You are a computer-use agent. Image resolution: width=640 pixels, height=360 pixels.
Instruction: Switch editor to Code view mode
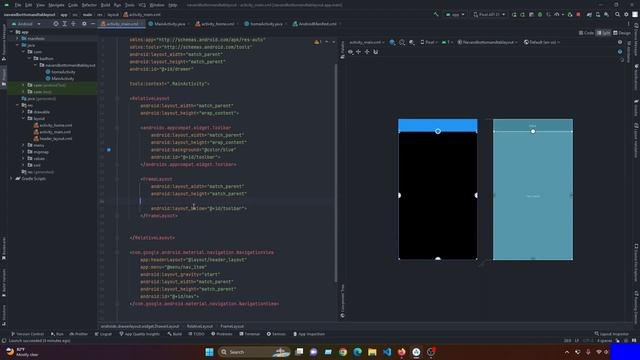point(586,33)
